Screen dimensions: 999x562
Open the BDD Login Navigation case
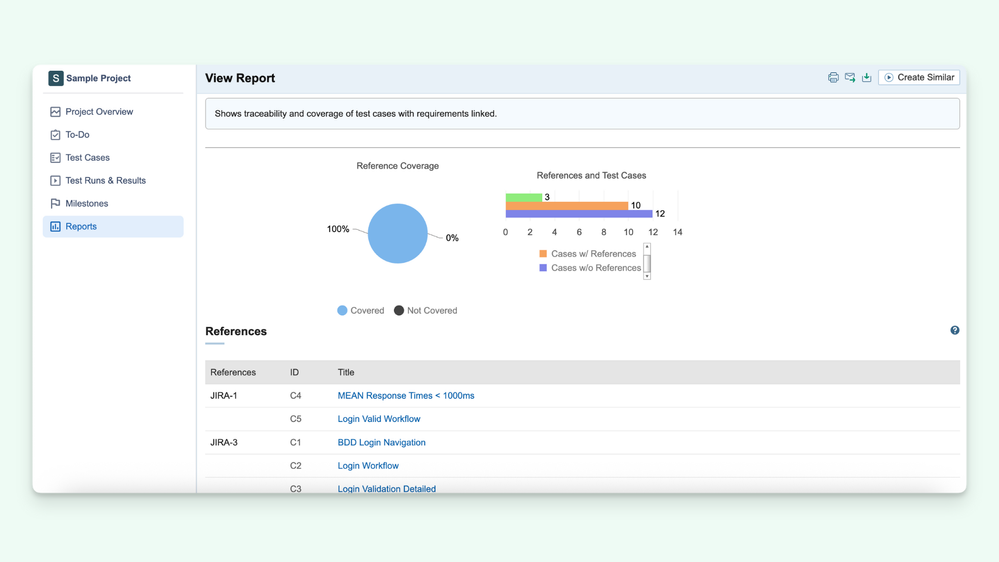(382, 442)
